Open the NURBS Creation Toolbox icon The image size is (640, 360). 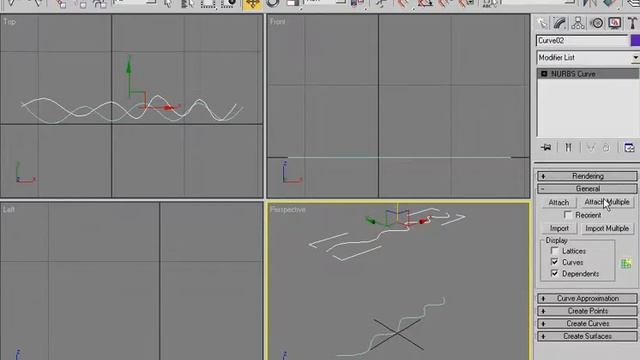626,263
